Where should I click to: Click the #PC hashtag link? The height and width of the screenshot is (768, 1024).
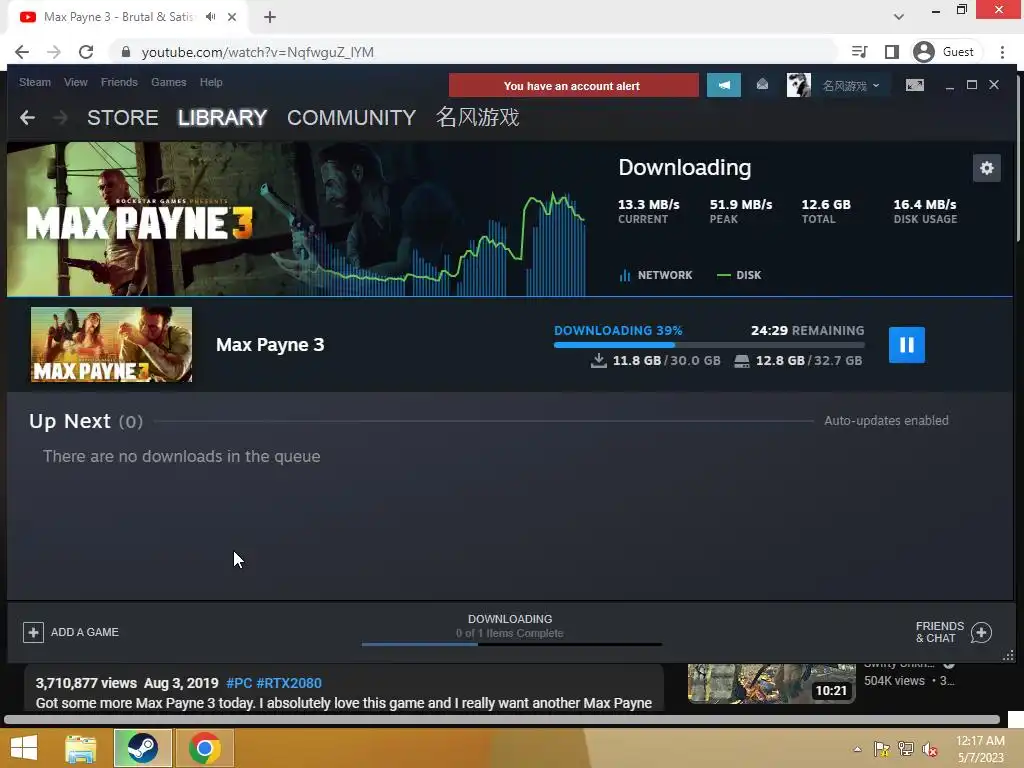(x=239, y=683)
